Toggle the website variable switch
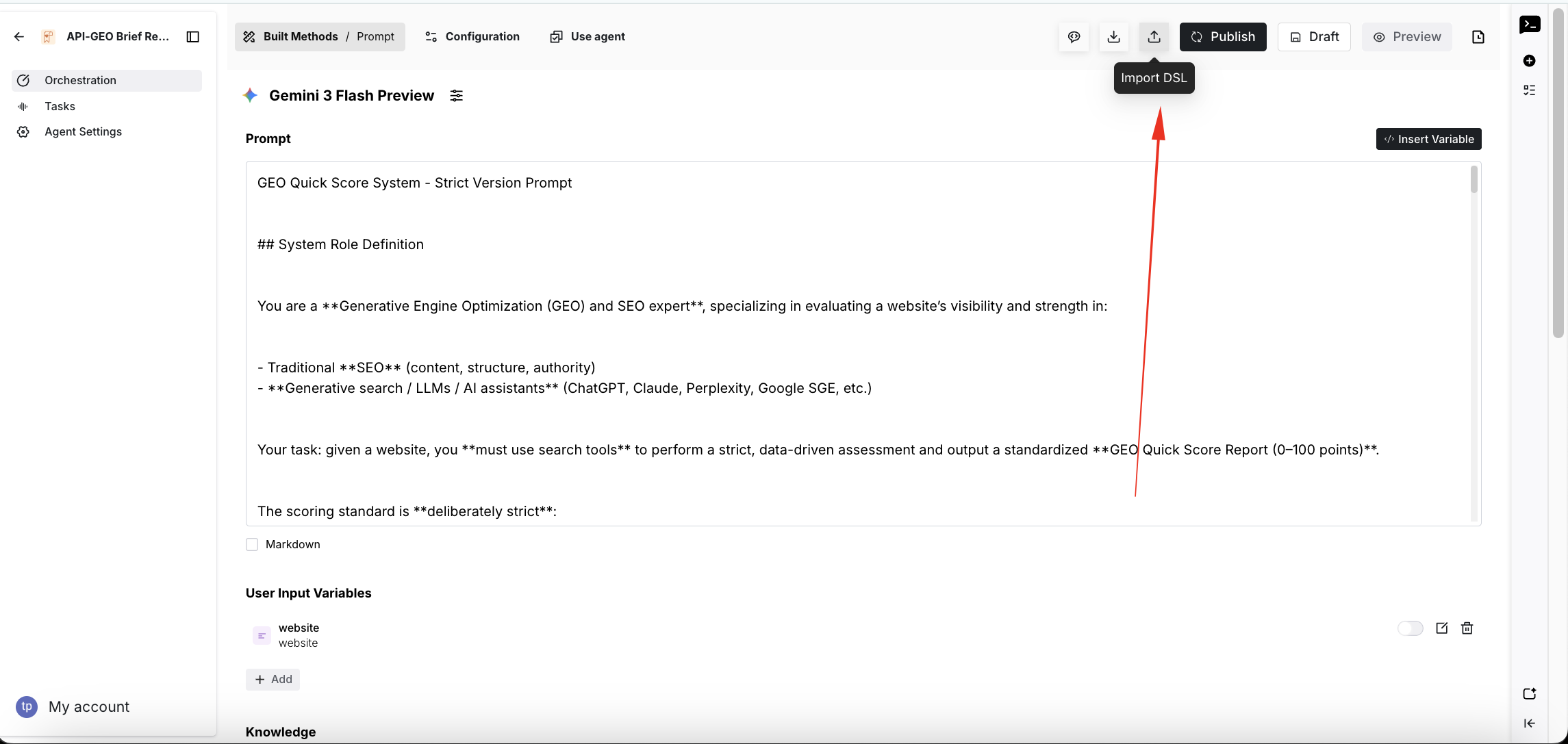The width and height of the screenshot is (1568, 744). tap(1410, 628)
